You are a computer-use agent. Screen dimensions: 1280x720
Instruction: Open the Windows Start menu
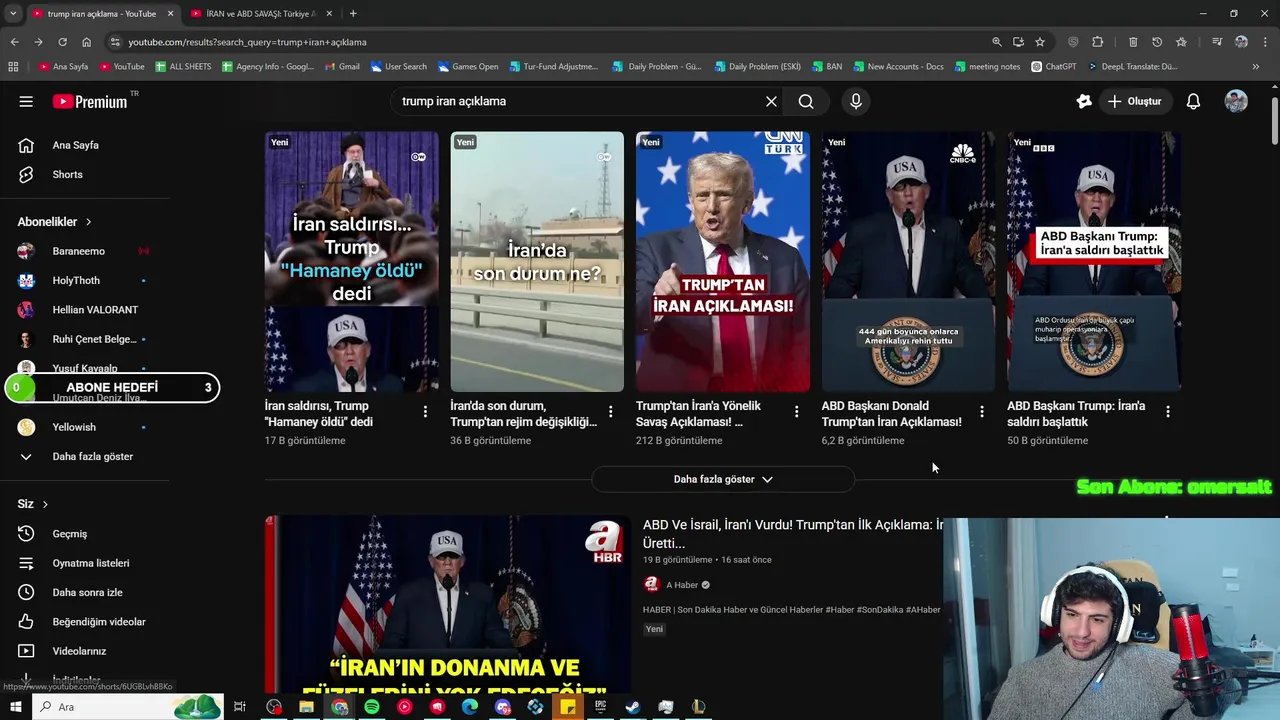tap(15, 707)
